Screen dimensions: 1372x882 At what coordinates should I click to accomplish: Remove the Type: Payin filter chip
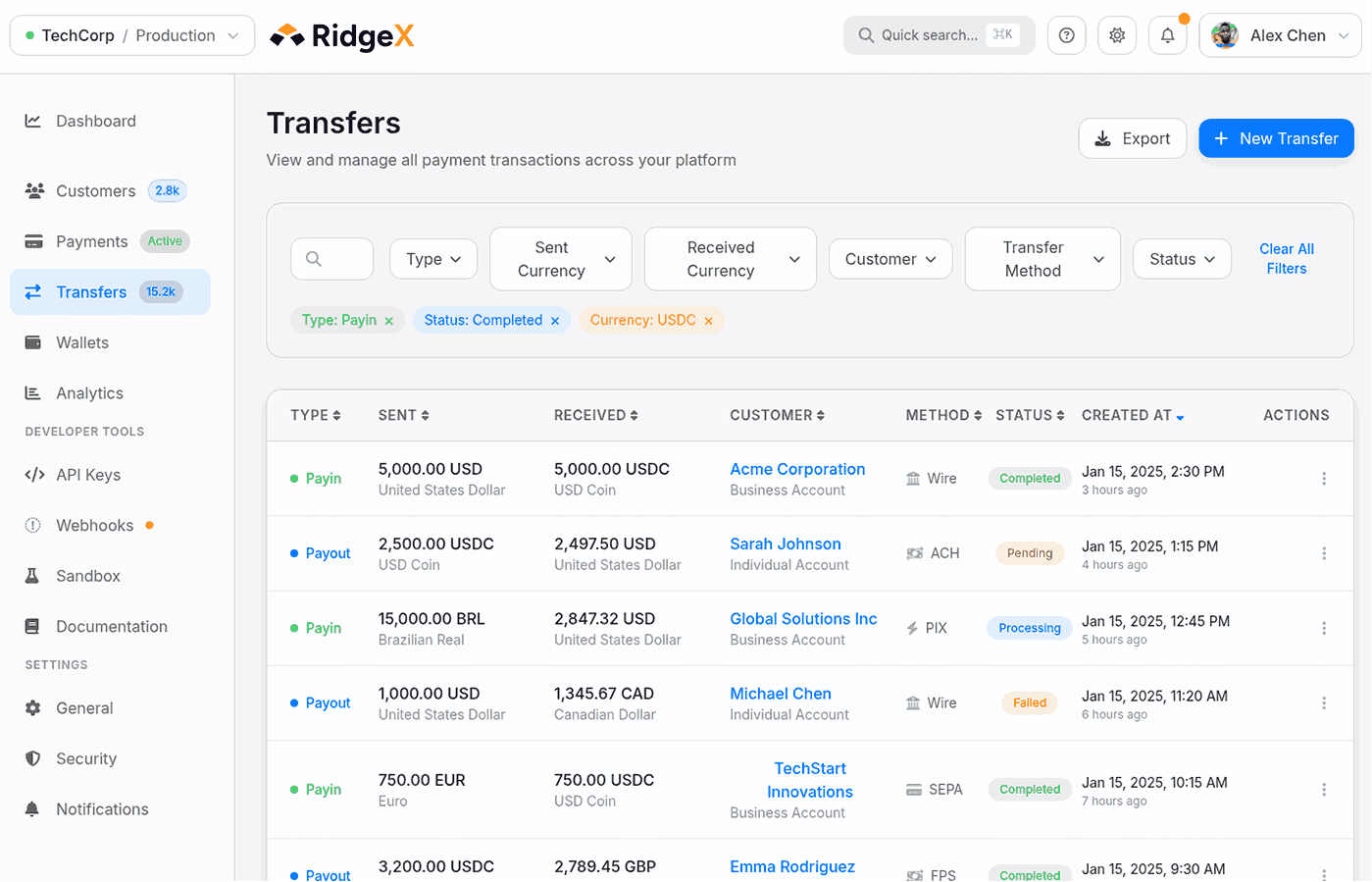pyautogui.click(x=389, y=321)
